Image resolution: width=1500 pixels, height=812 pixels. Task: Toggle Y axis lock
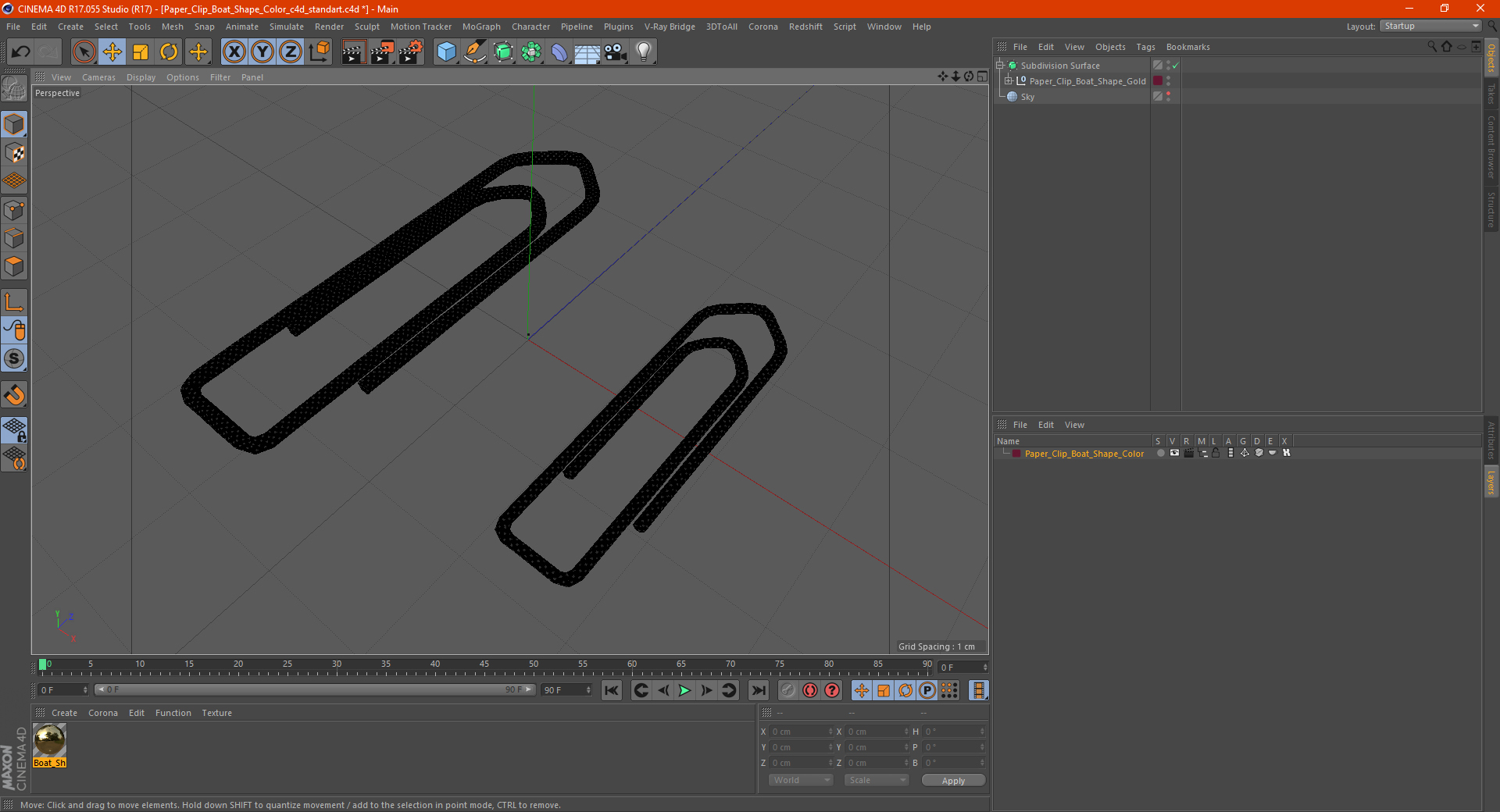262,52
